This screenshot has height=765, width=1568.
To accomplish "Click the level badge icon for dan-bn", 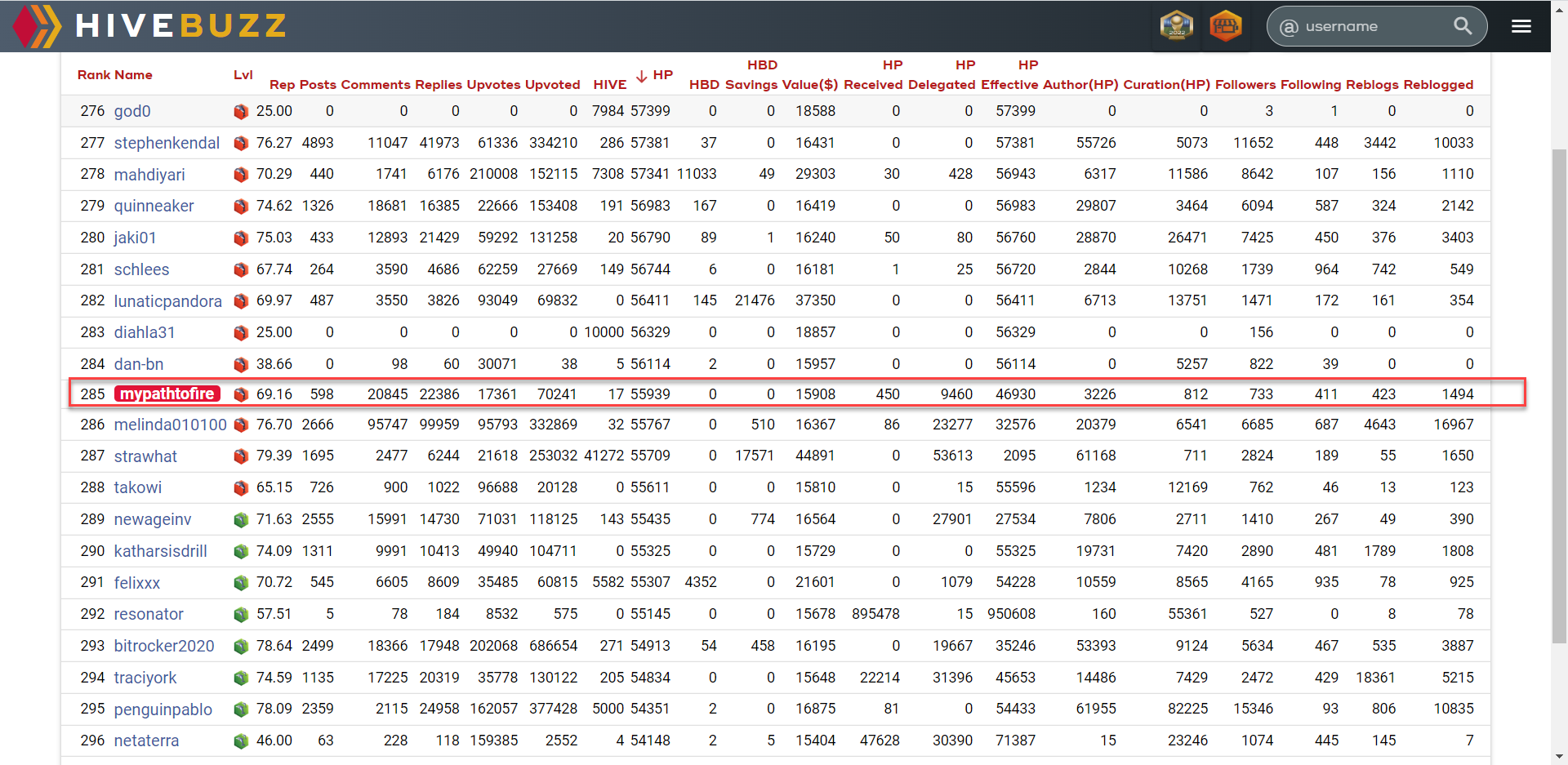I will (241, 364).
